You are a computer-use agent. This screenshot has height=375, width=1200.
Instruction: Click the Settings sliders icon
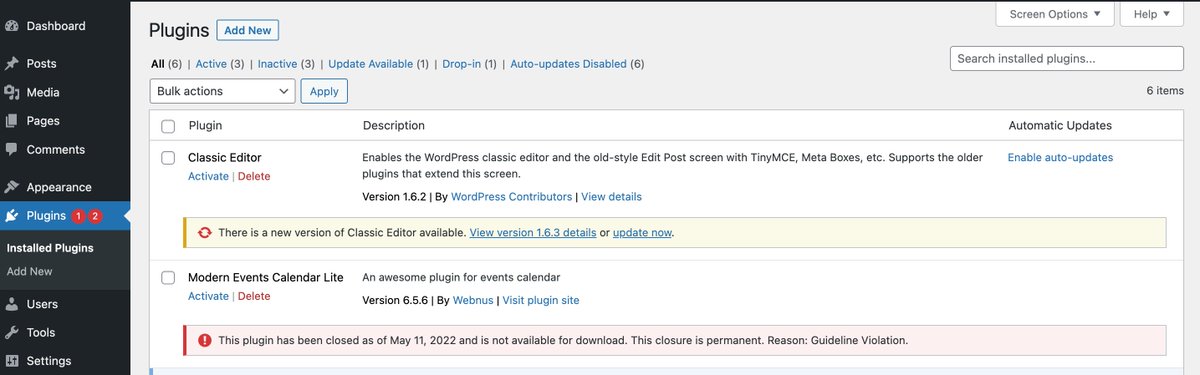pyautogui.click(x=12, y=361)
